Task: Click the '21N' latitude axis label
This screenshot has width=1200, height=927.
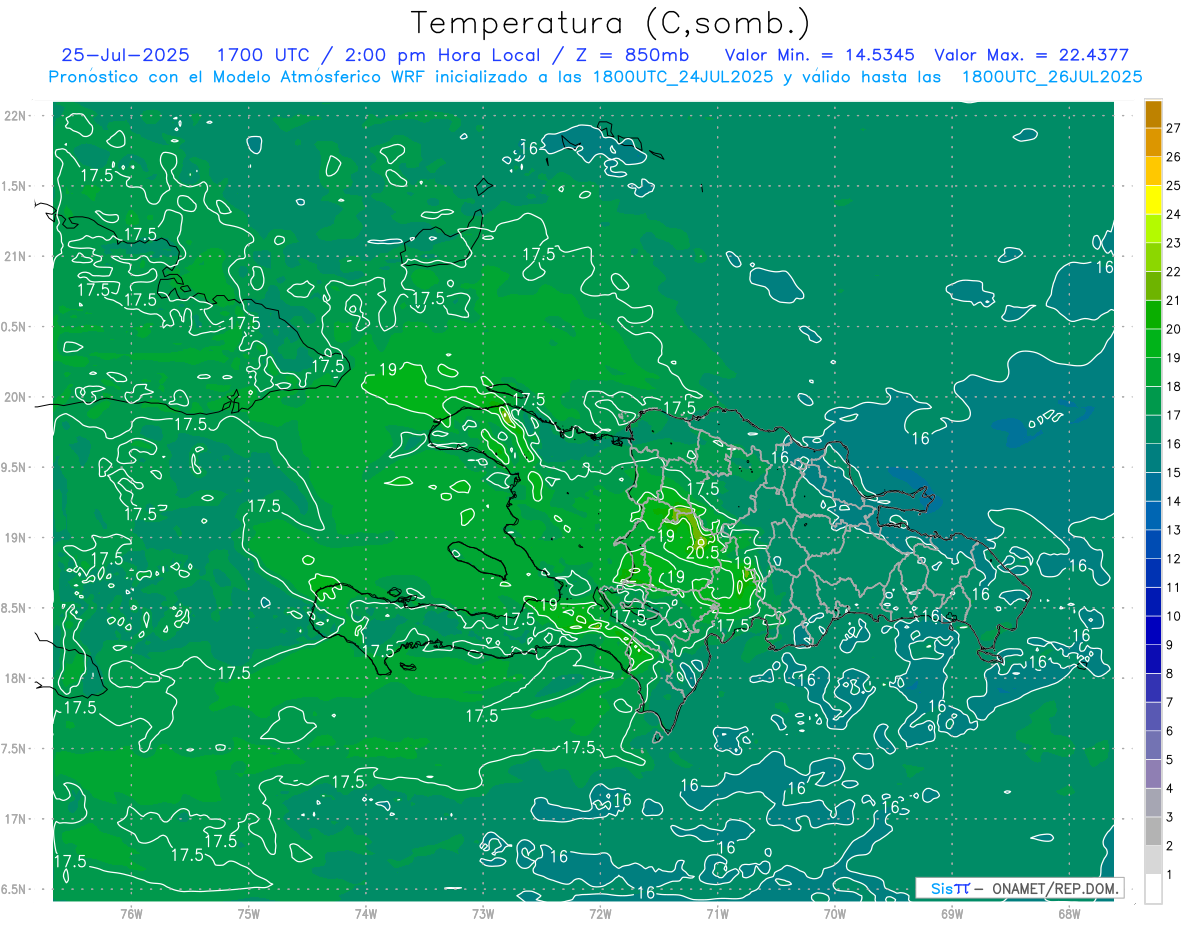Action: pos(15,256)
